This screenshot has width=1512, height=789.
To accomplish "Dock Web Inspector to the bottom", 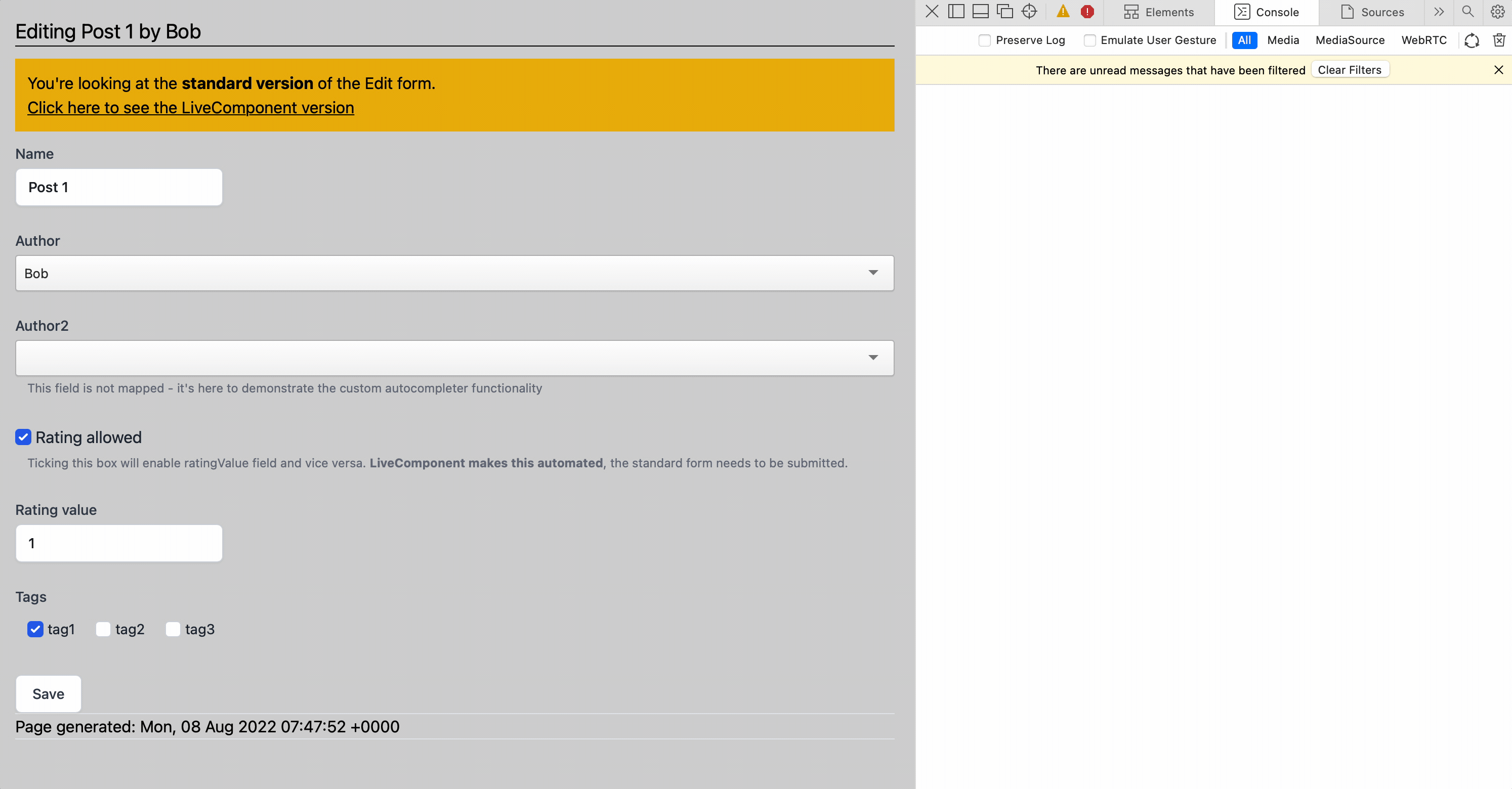I will (x=980, y=12).
